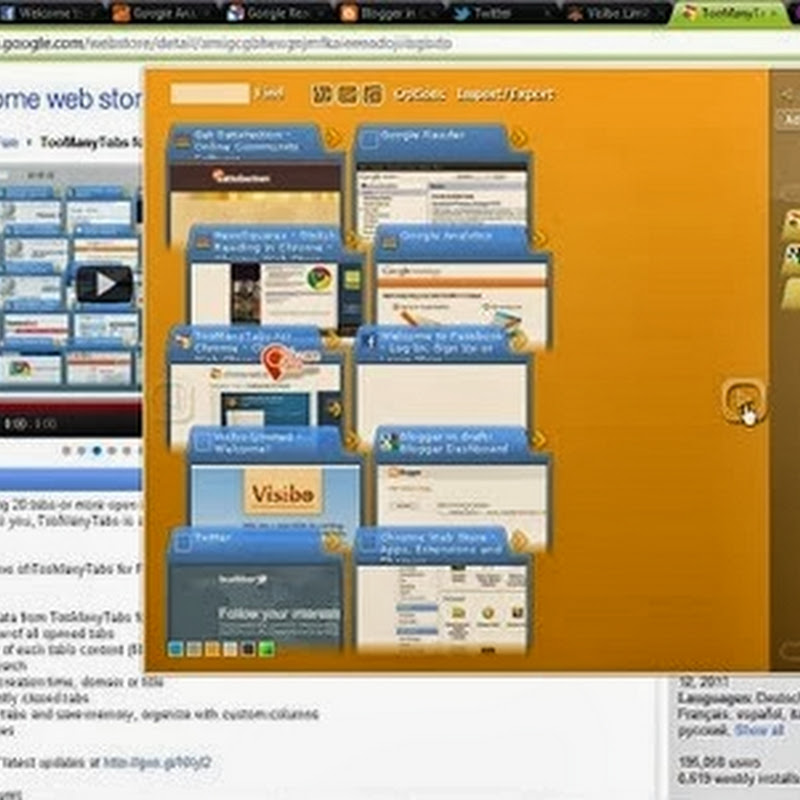Click the search field in TooManyTabs panel

coord(210,94)
